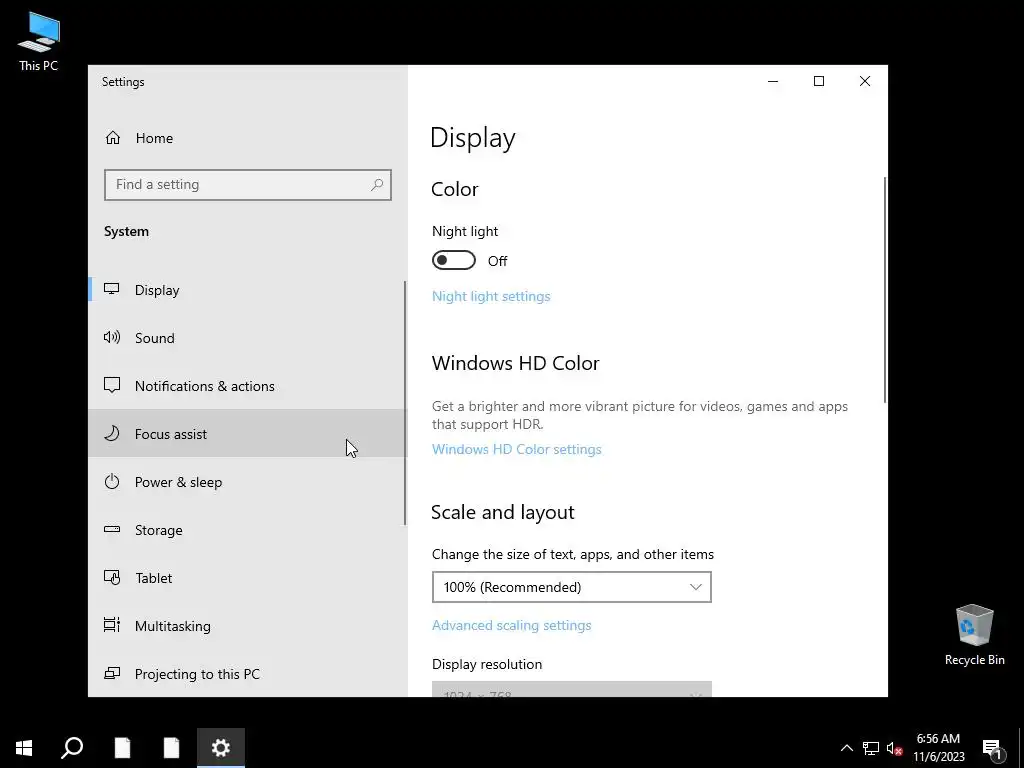The height and width of the screenshot is (768, 1024).
Task: Click the Multitasking icon in sidebar
Action: [112, 626]
